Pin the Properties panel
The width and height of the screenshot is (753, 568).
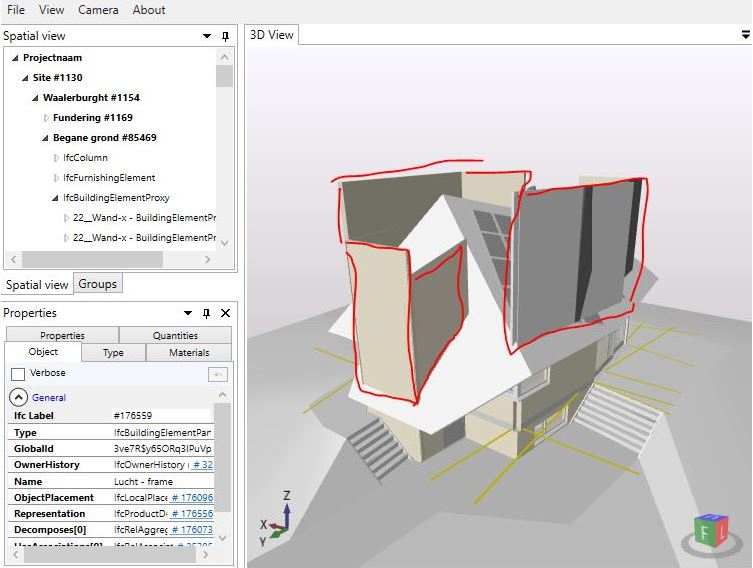(x=206, y=313)
